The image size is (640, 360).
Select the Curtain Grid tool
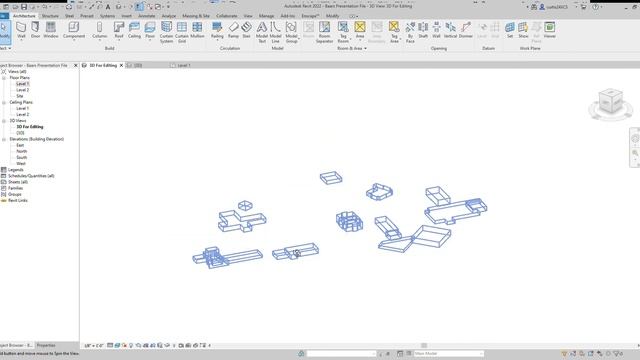(182, 32)
